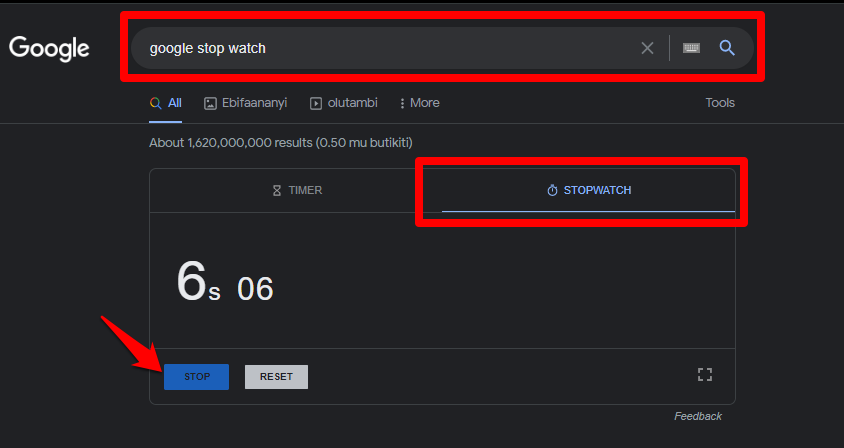
Task: Stop the running stopwatch
Action: (x=196, y=377)
